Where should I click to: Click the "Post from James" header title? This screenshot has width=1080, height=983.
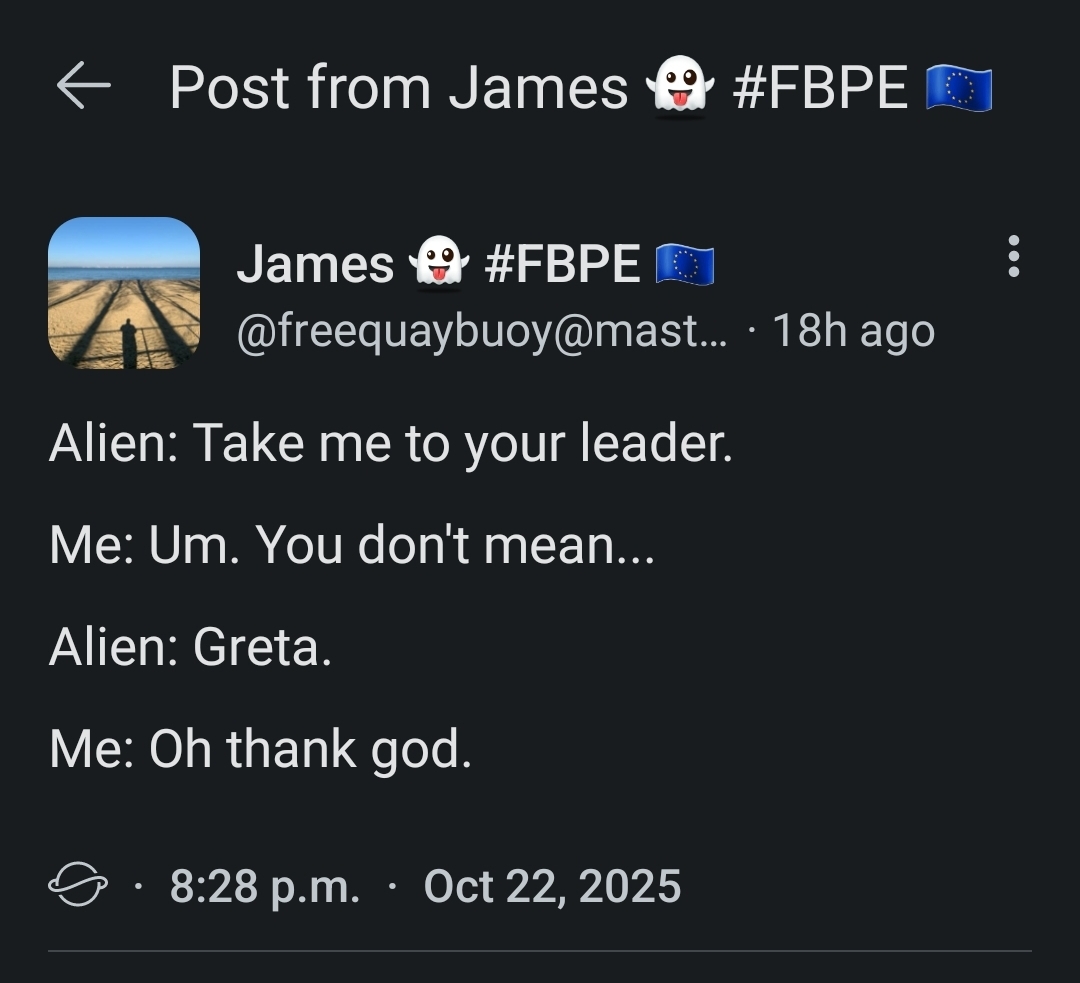[x=398, y=88]
